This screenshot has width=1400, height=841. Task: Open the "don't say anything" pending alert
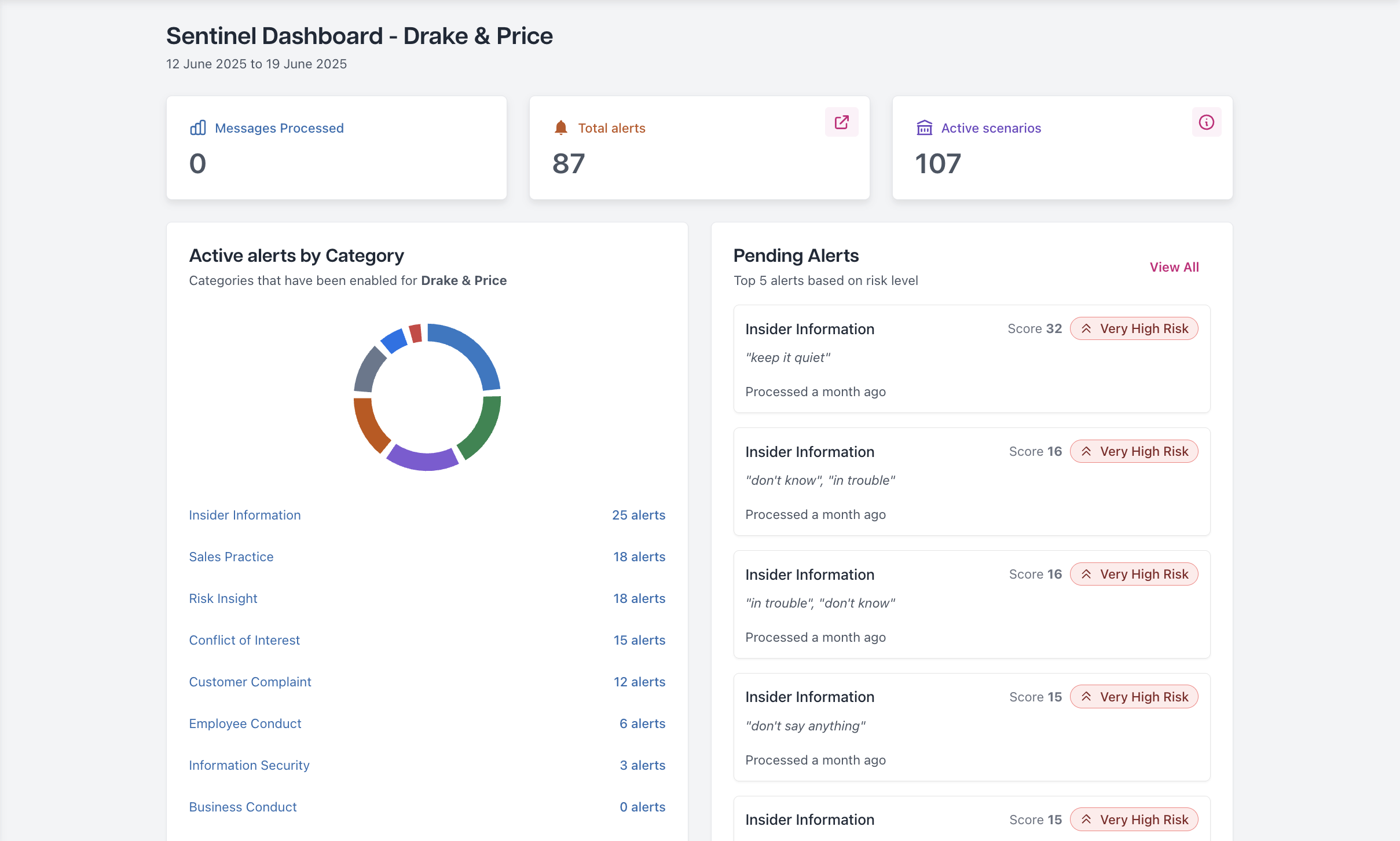972,727
